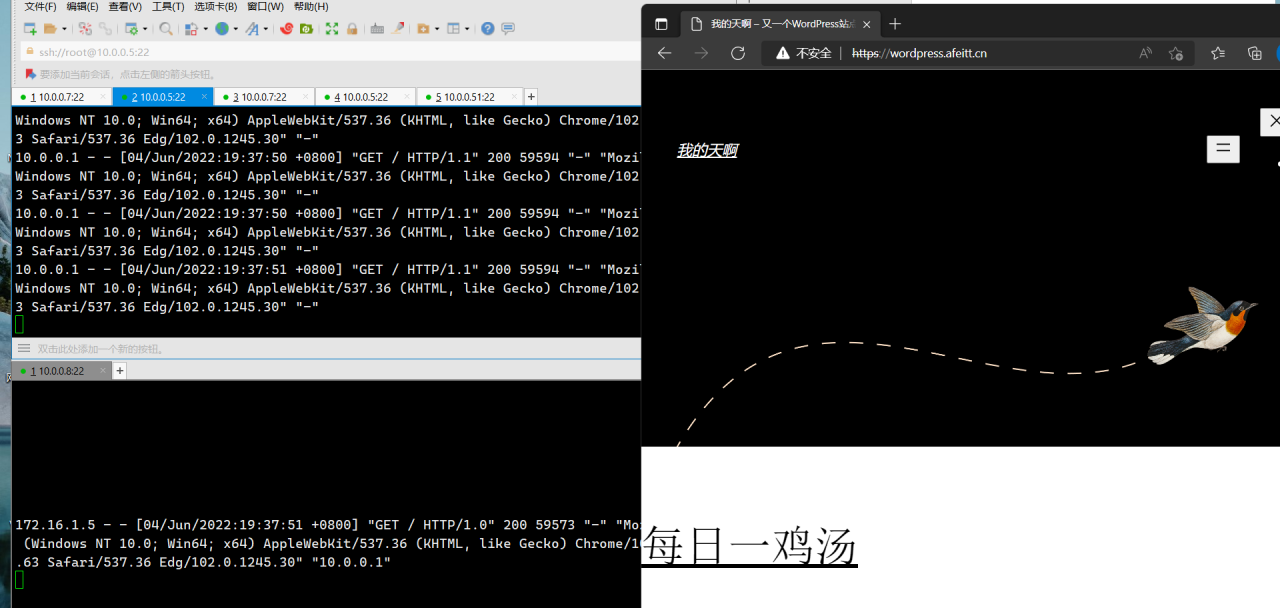Expand the orange folder-plus dropdown arrow

pos(437,29)
